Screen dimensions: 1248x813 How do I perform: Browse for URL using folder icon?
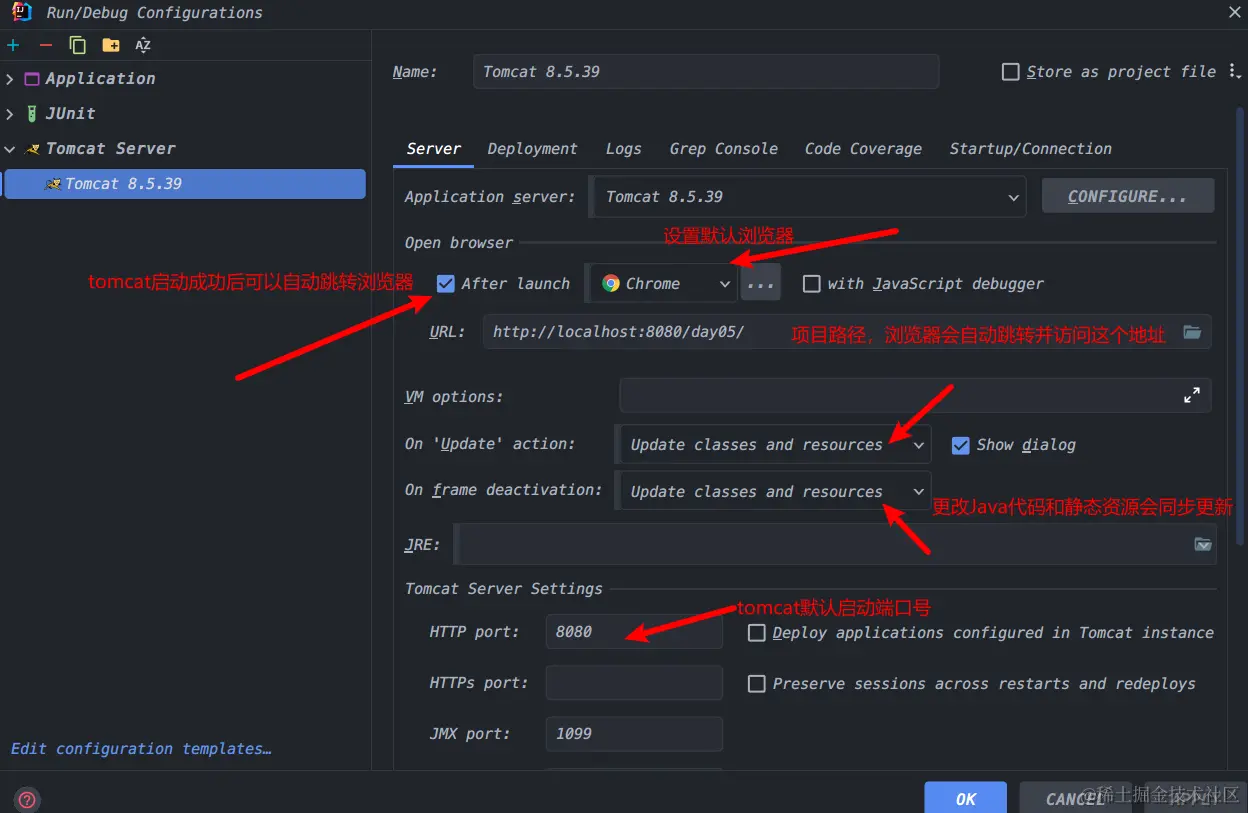(1192, 332)
